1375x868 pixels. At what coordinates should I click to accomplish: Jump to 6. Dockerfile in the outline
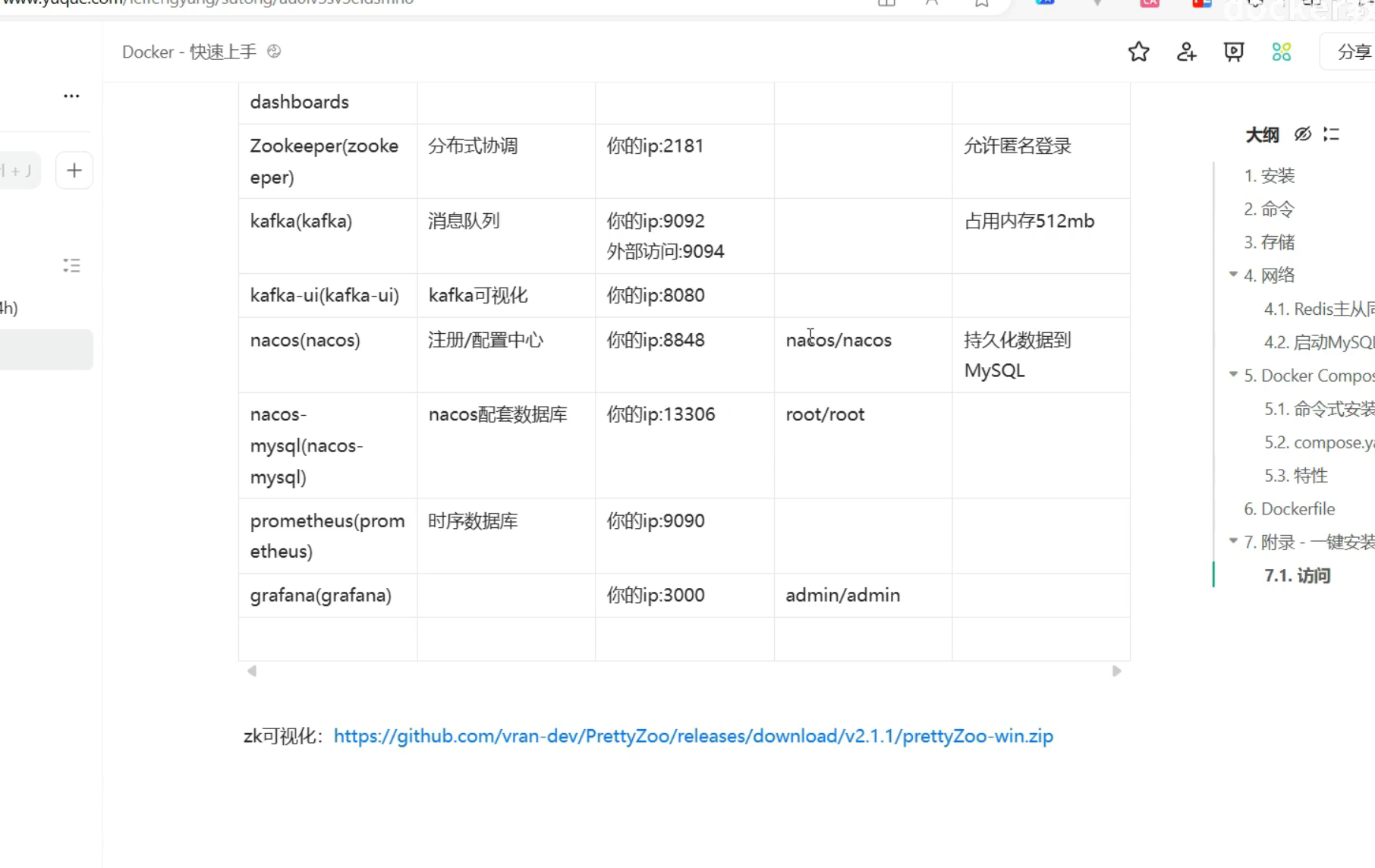coord(1289,509)
